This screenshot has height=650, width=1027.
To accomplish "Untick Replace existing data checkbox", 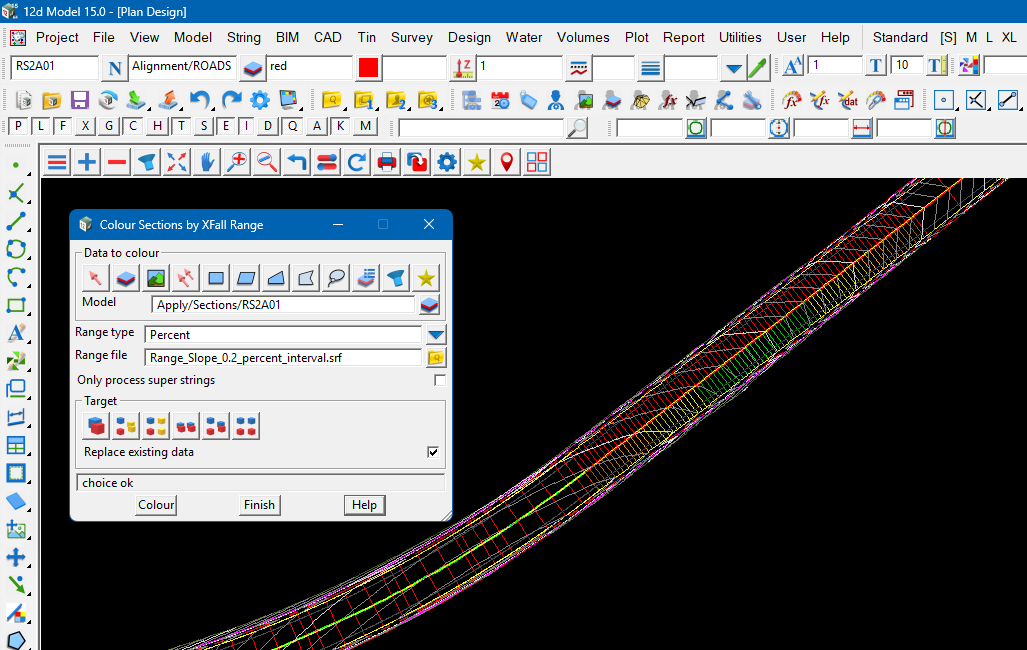I will [433, 452].
